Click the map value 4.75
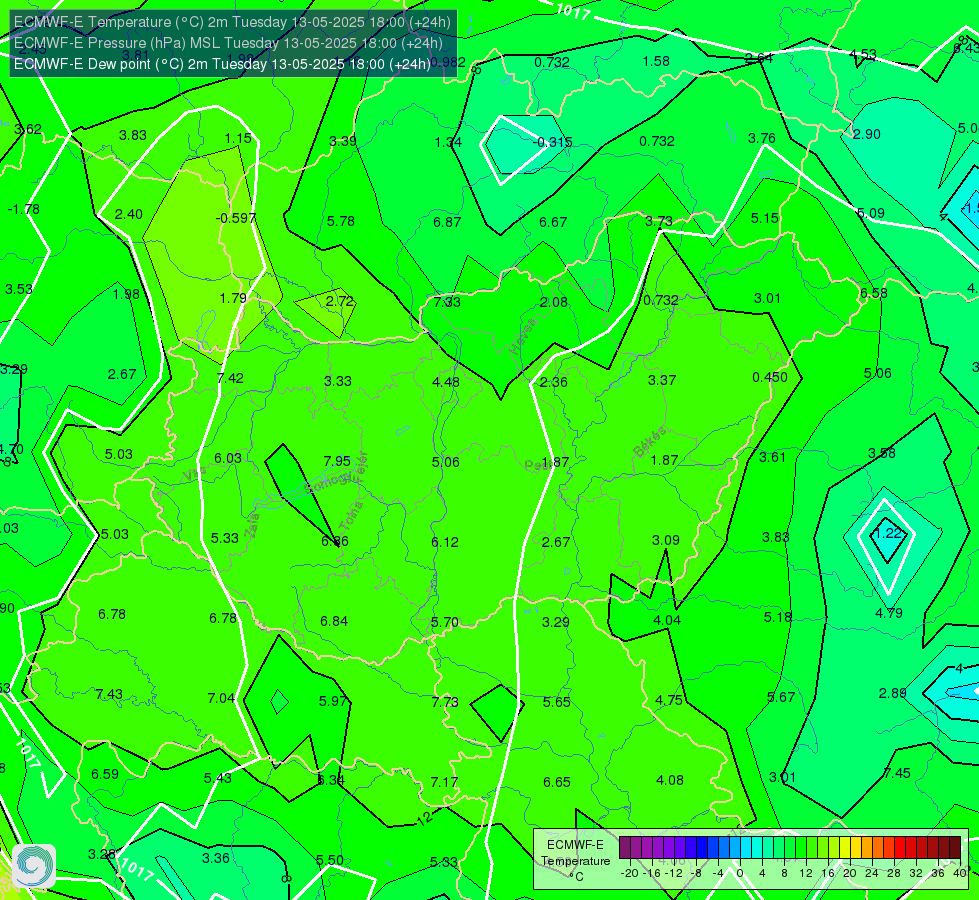The height and width of the screenshot is (900, 979). tap(669, 700)
